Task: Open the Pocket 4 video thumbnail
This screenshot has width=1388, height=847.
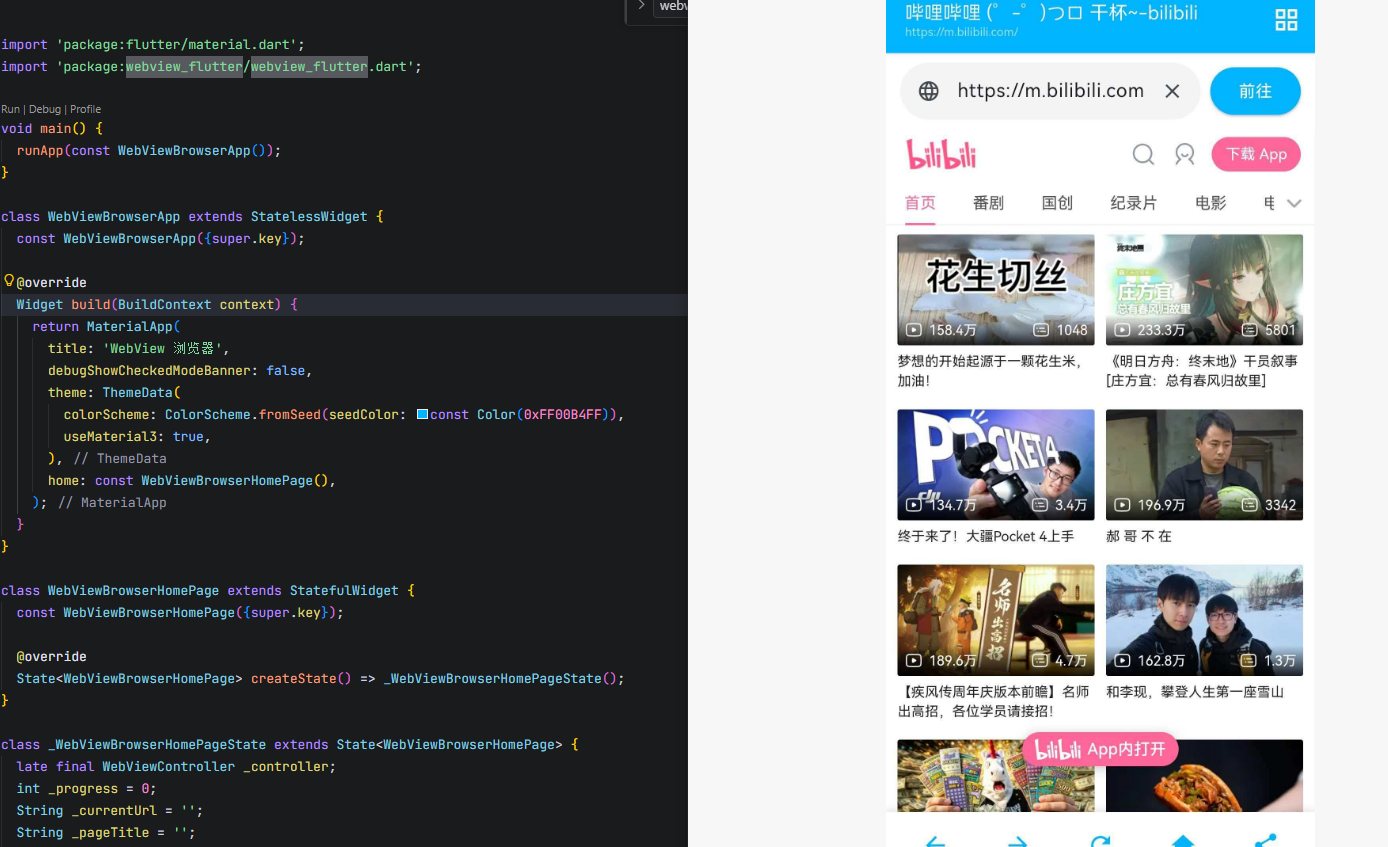Action: (x=996, y=464)
